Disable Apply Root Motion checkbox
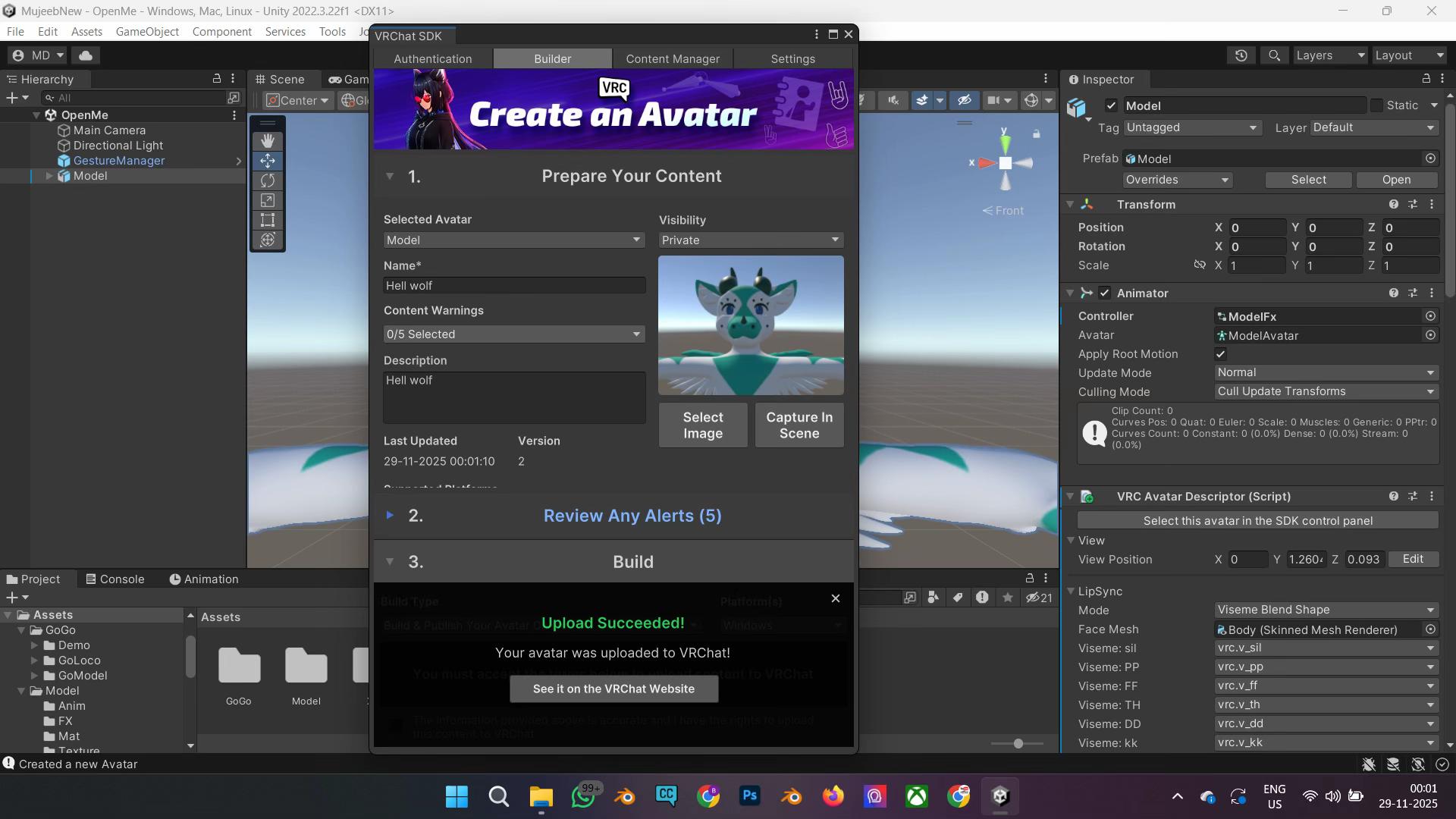The image size is (1456, 819). tap(1220, 354)
